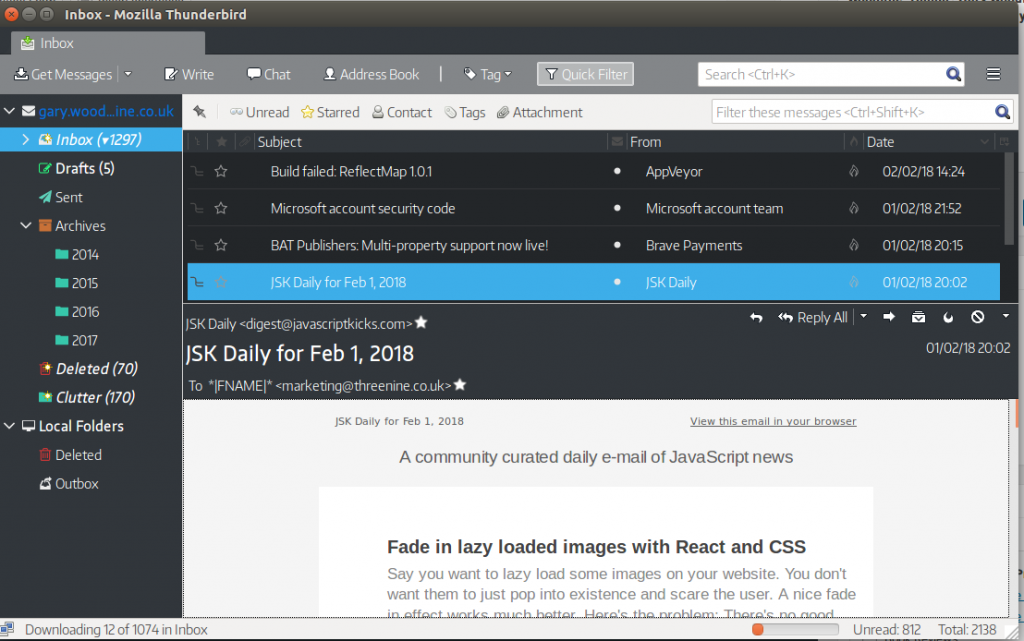Open the Write new message composer
1024x641 pixels.
pyautogui.click(x=189, y=74)
